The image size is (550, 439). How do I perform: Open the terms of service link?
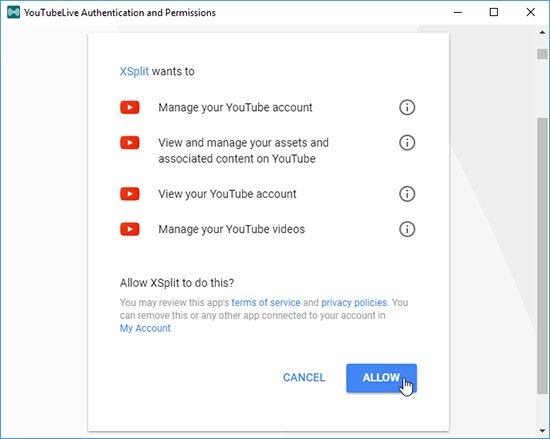tap(266, 303)
